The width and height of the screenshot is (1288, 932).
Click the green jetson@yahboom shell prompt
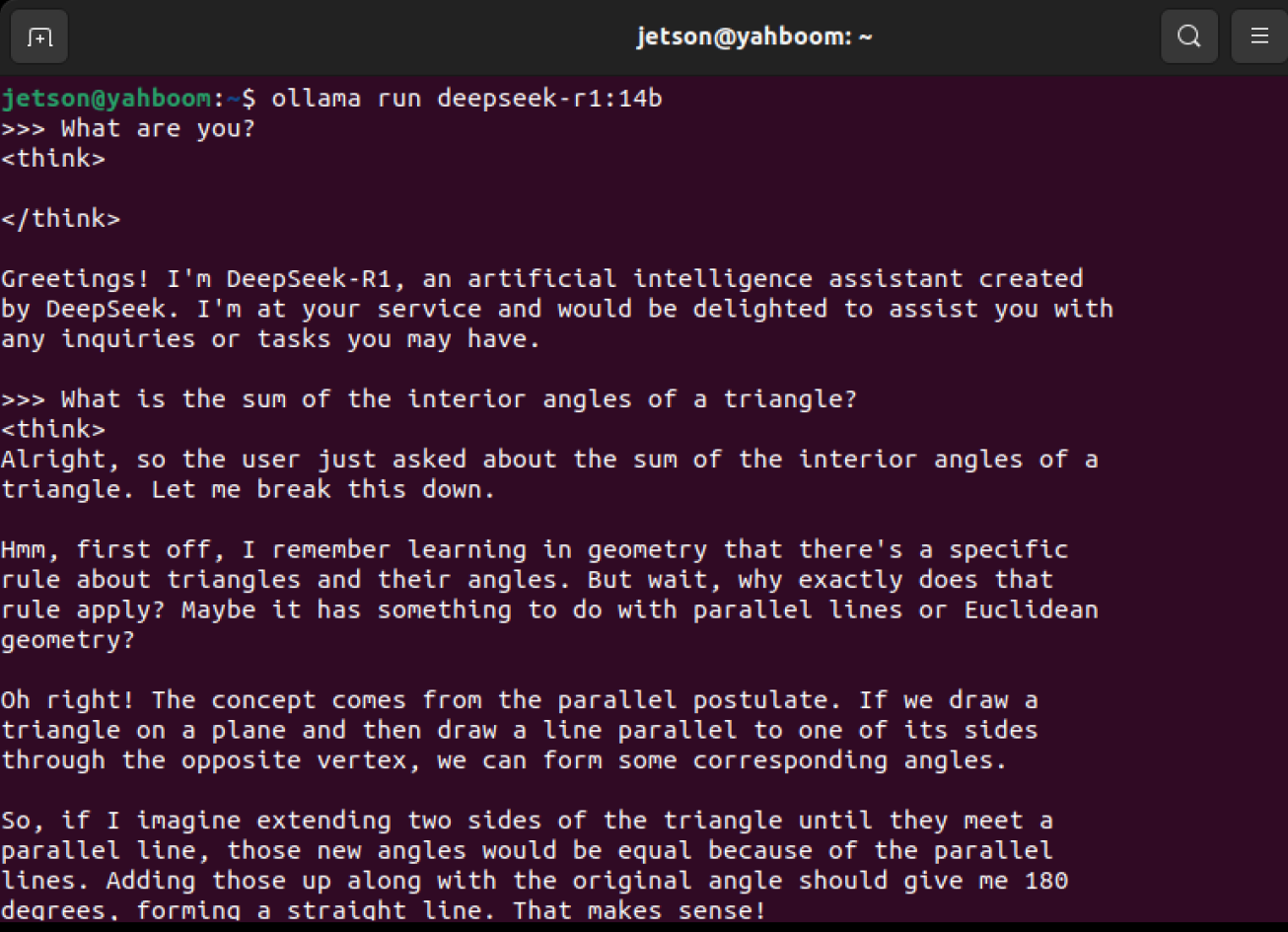(106, 99)
